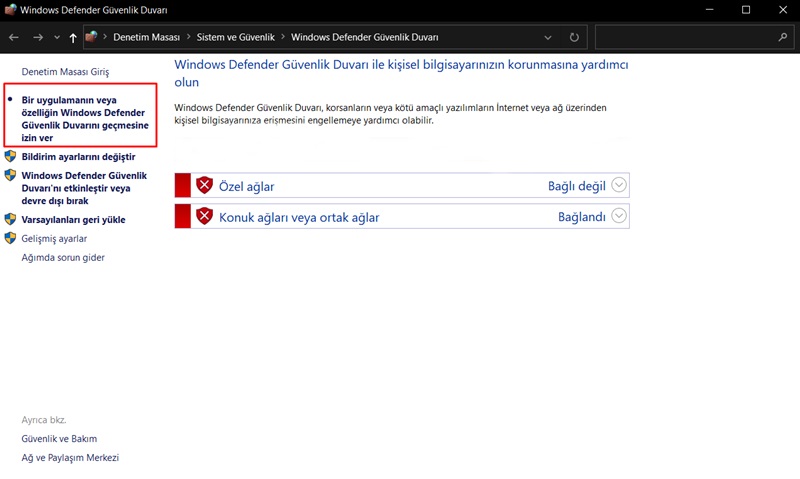
Task: Open Ağımda sorun gider link
Action: [x=63, y=258]
